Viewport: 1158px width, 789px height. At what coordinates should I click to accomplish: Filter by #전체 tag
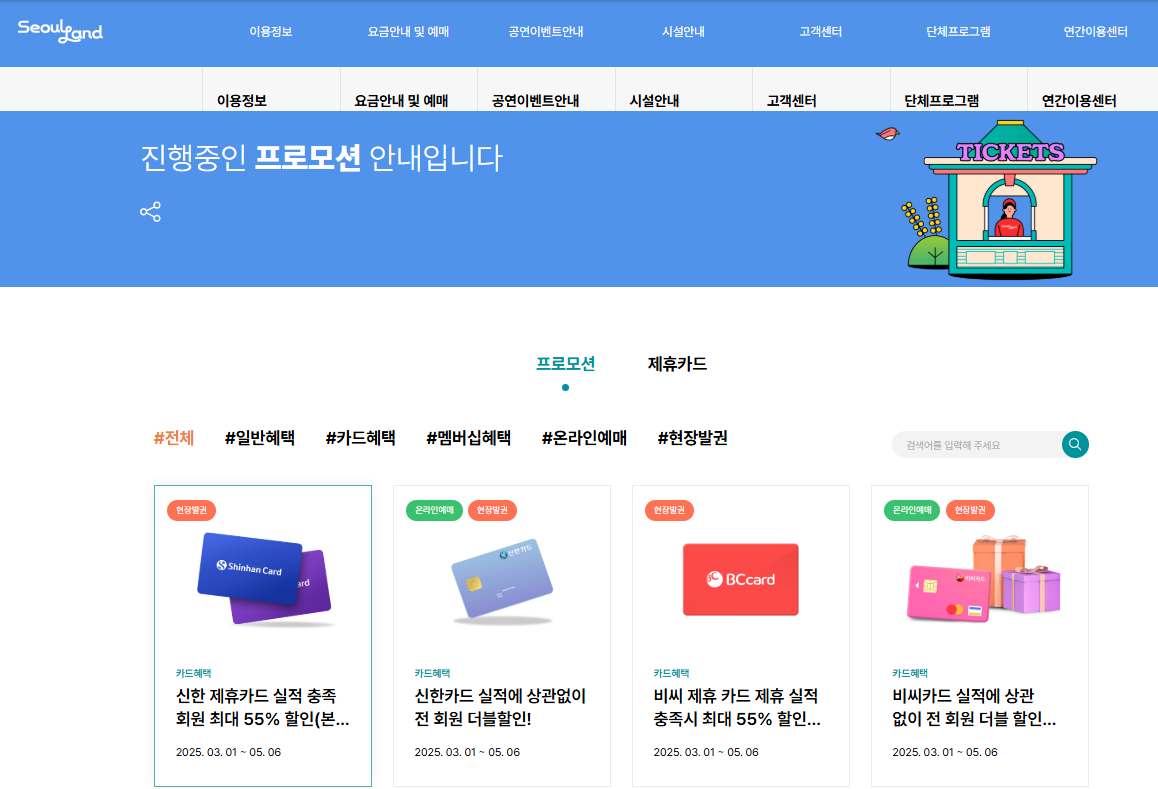174,437
